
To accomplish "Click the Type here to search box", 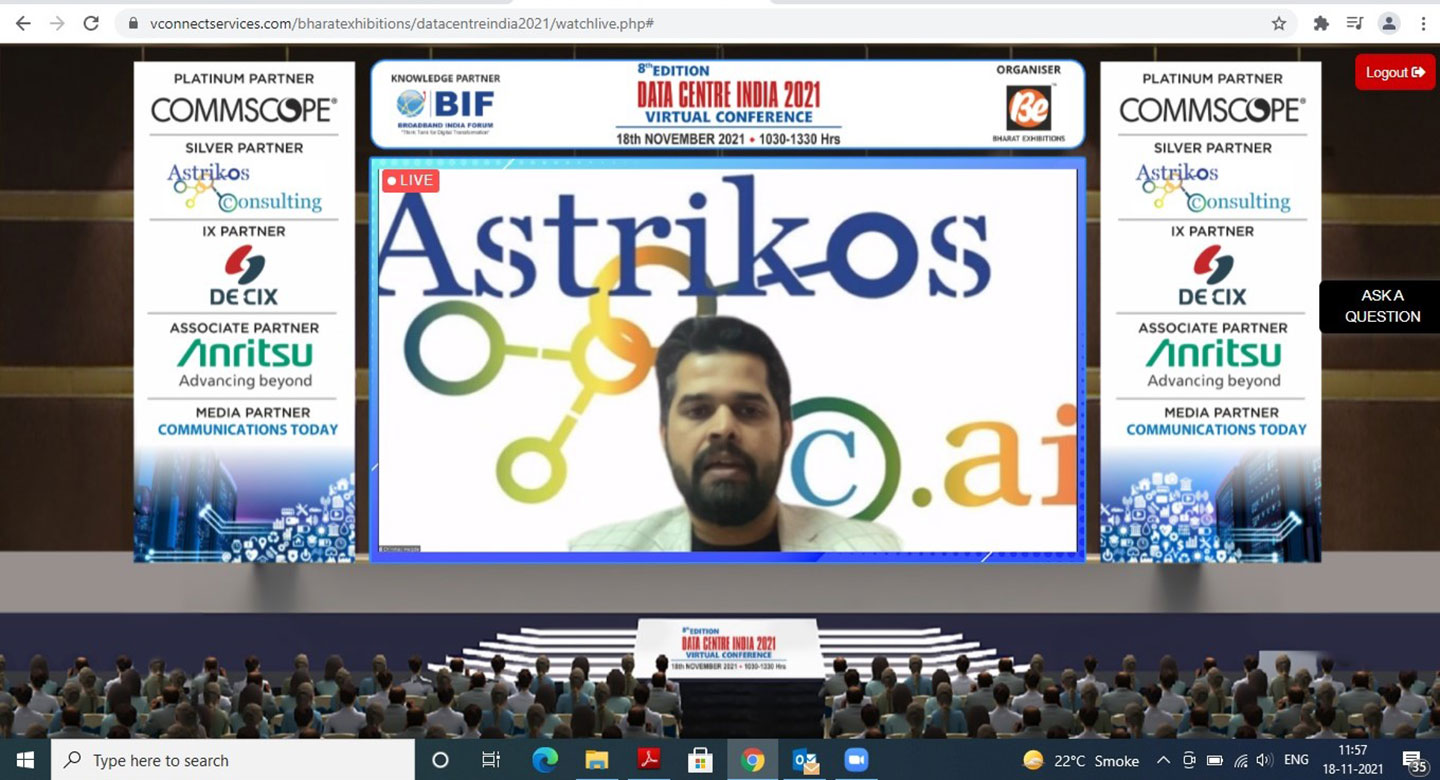I will coord(232,760).
